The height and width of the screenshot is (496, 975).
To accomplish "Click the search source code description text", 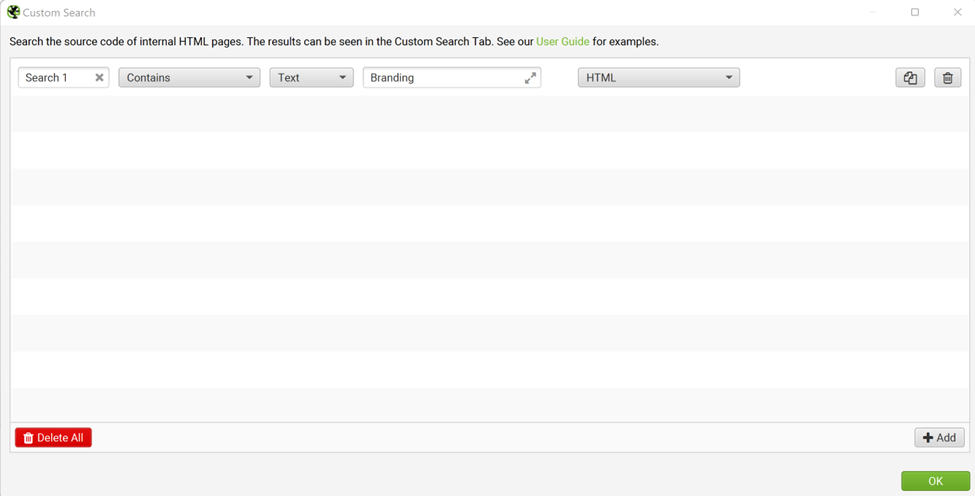I will pos(270,42).
